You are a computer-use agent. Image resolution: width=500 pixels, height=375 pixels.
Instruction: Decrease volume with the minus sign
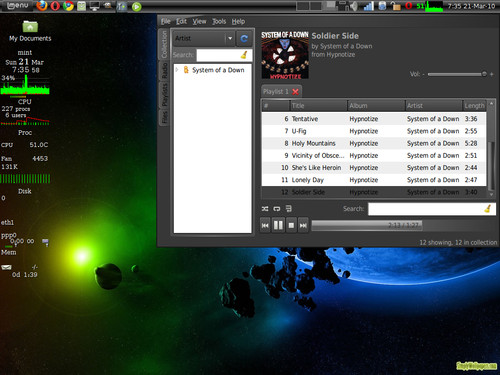tap(423, 74)
